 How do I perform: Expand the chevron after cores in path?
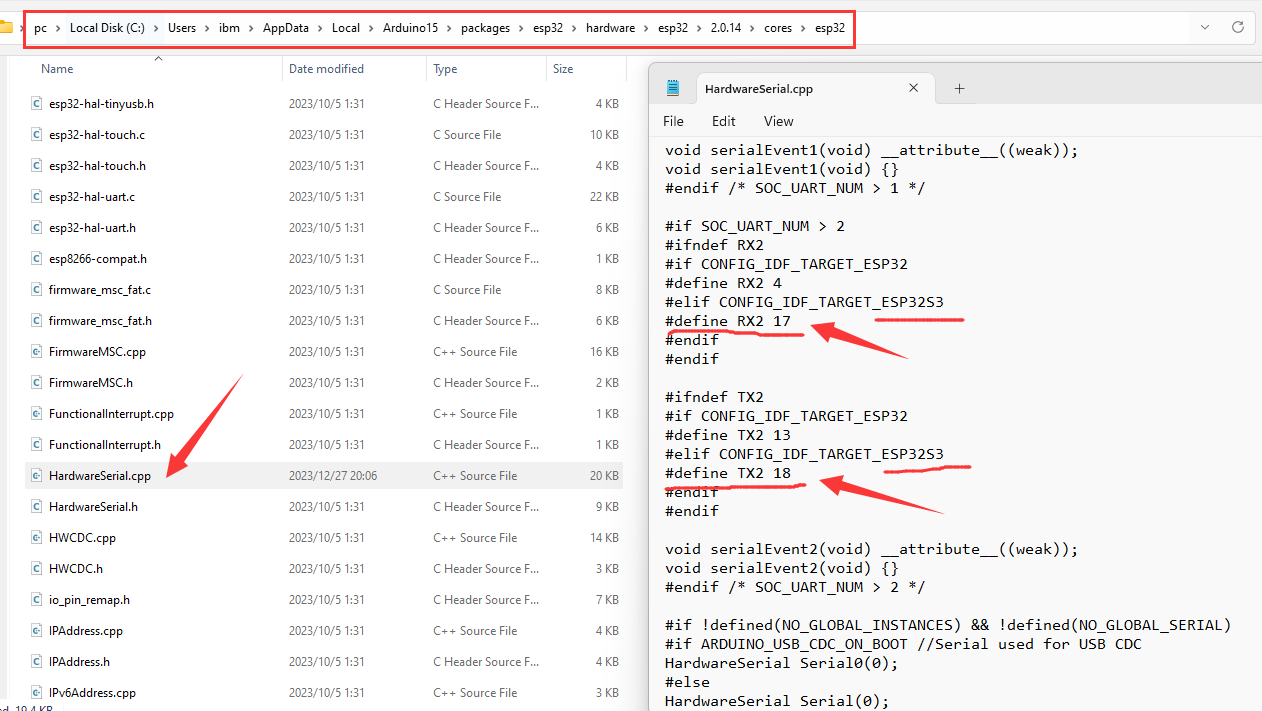coord(803,28)
